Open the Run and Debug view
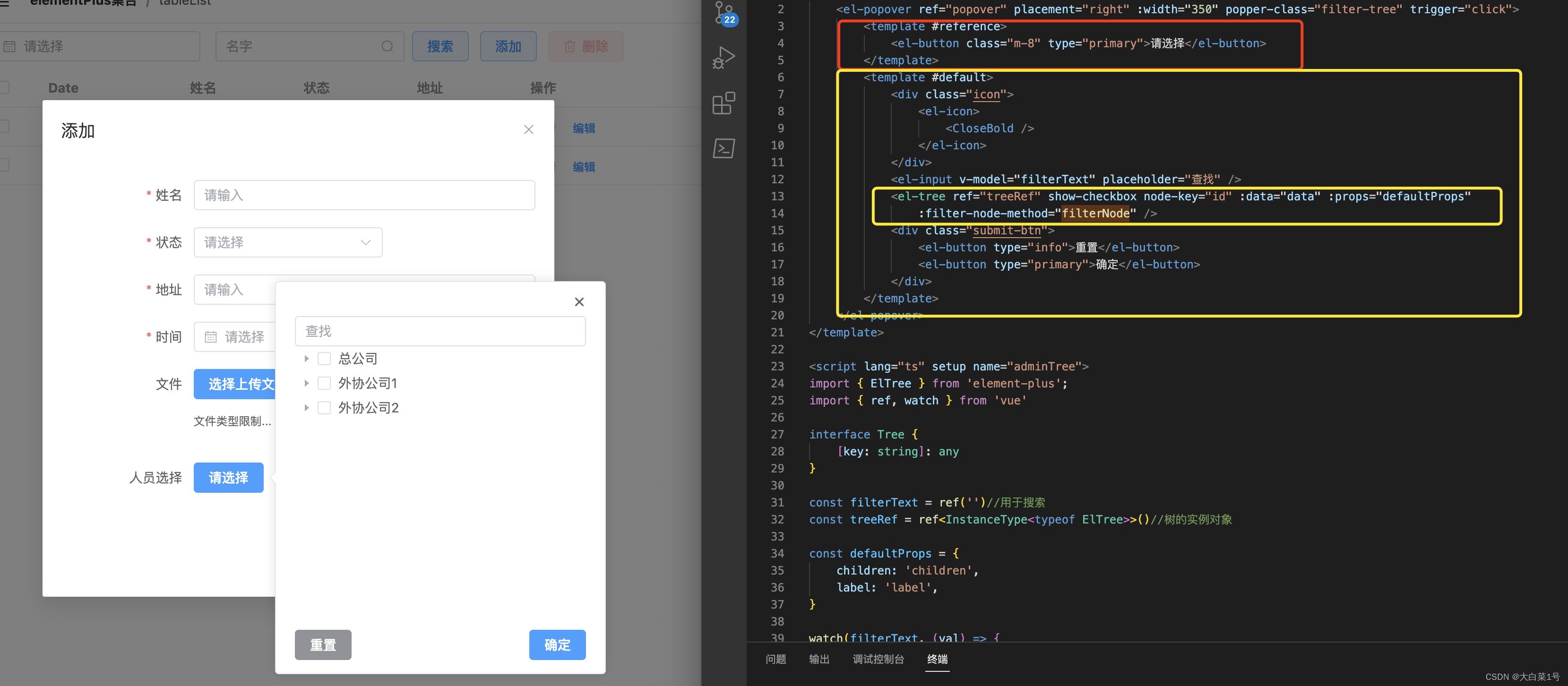The height and width of the screenshot is (686, 1568). pyautogui.click(x=724, y=58)
